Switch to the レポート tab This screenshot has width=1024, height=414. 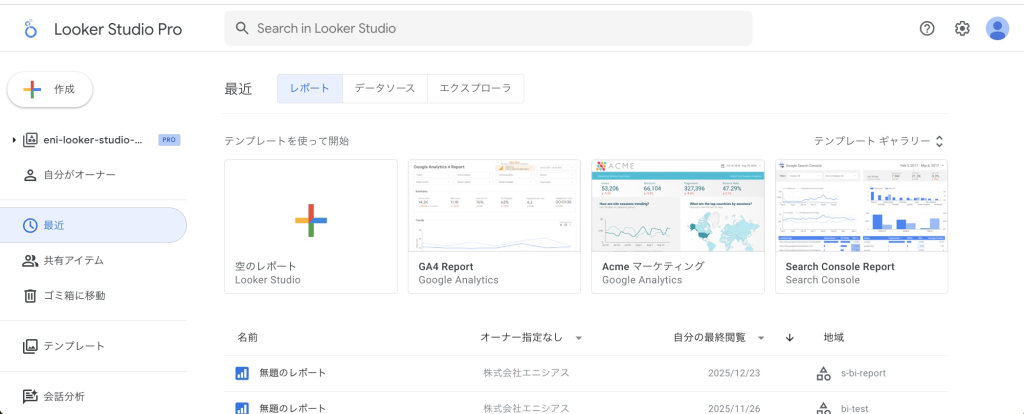tap(310, 89)
